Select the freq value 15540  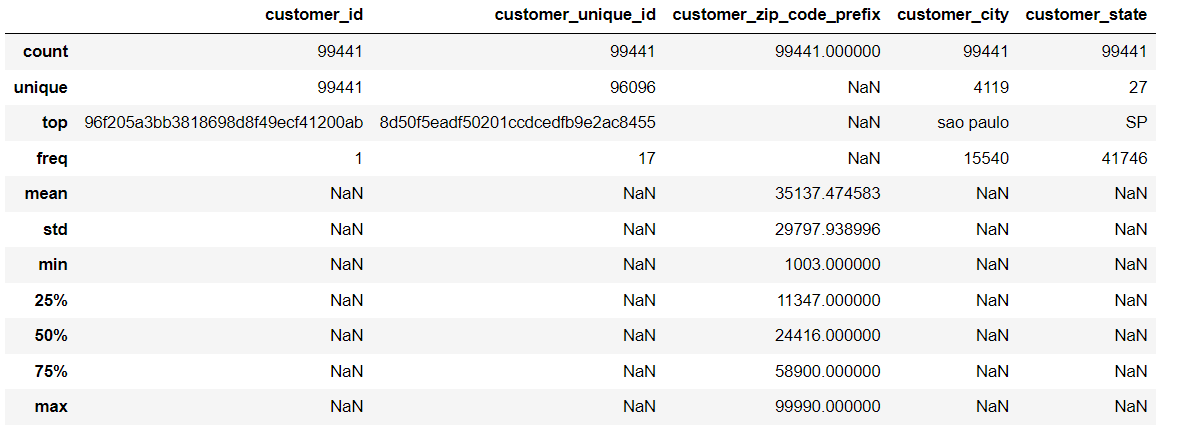[986, 158]
